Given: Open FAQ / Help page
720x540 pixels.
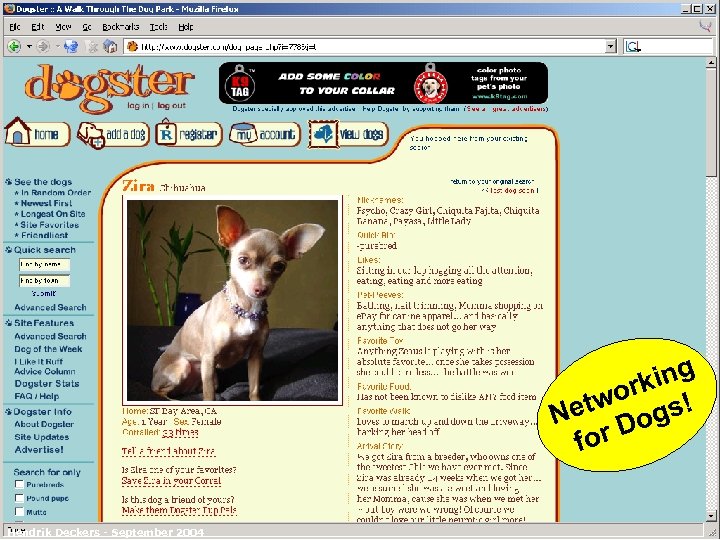Looking at the screenshot, I should coord(37,396).
